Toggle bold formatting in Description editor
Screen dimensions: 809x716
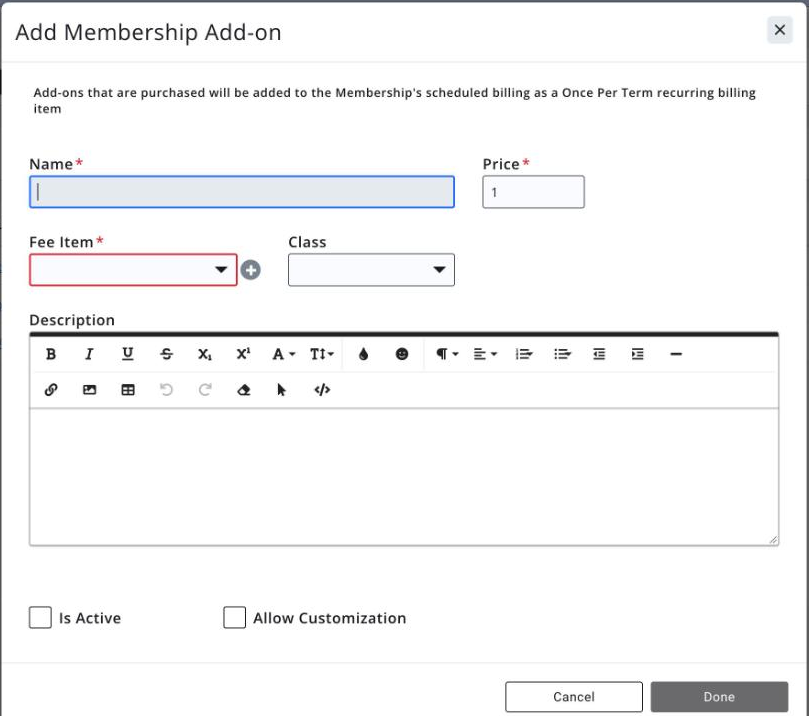pos(51,354)
